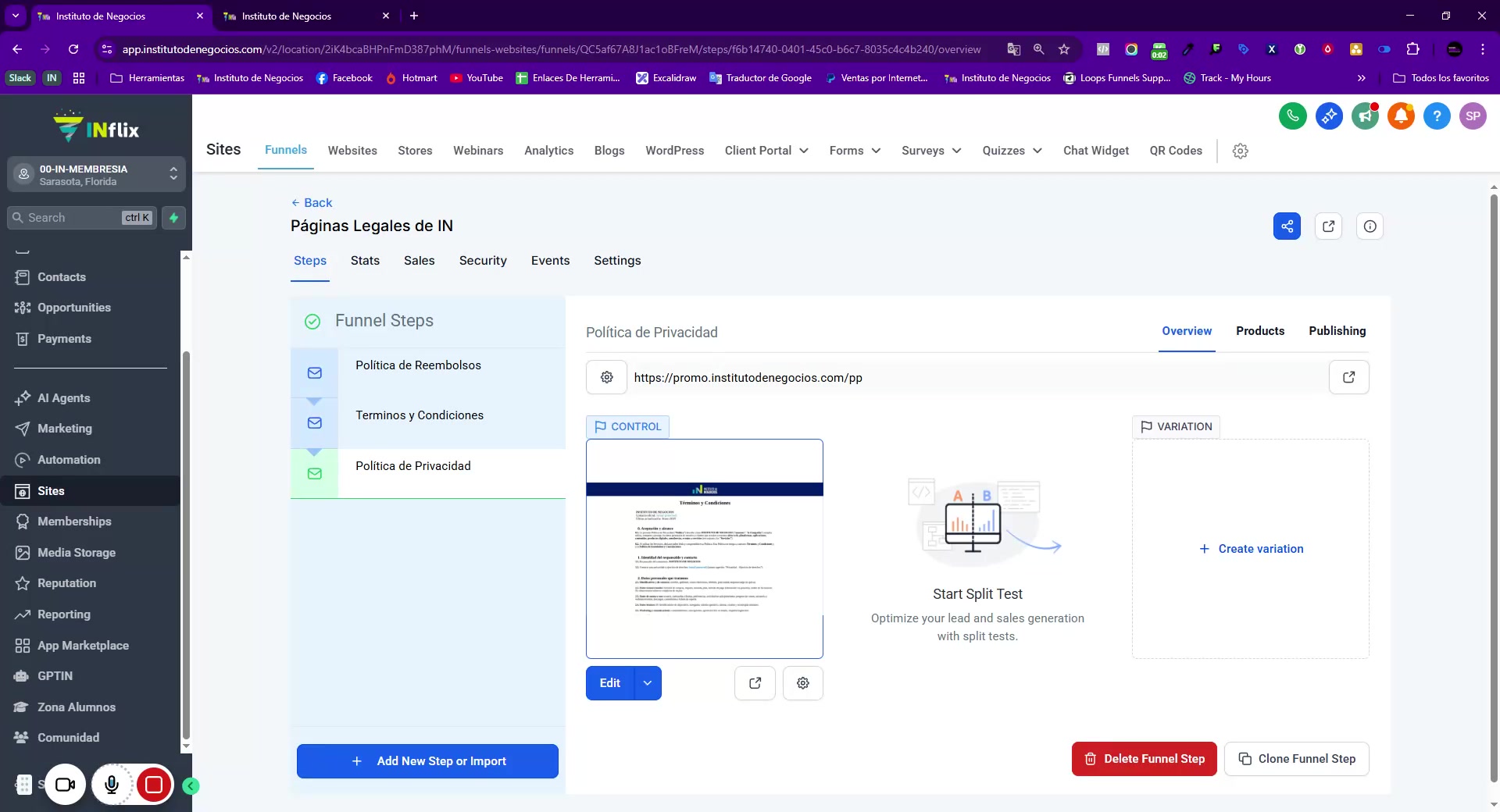Expand the Surveys dropdown

point(931,151)
